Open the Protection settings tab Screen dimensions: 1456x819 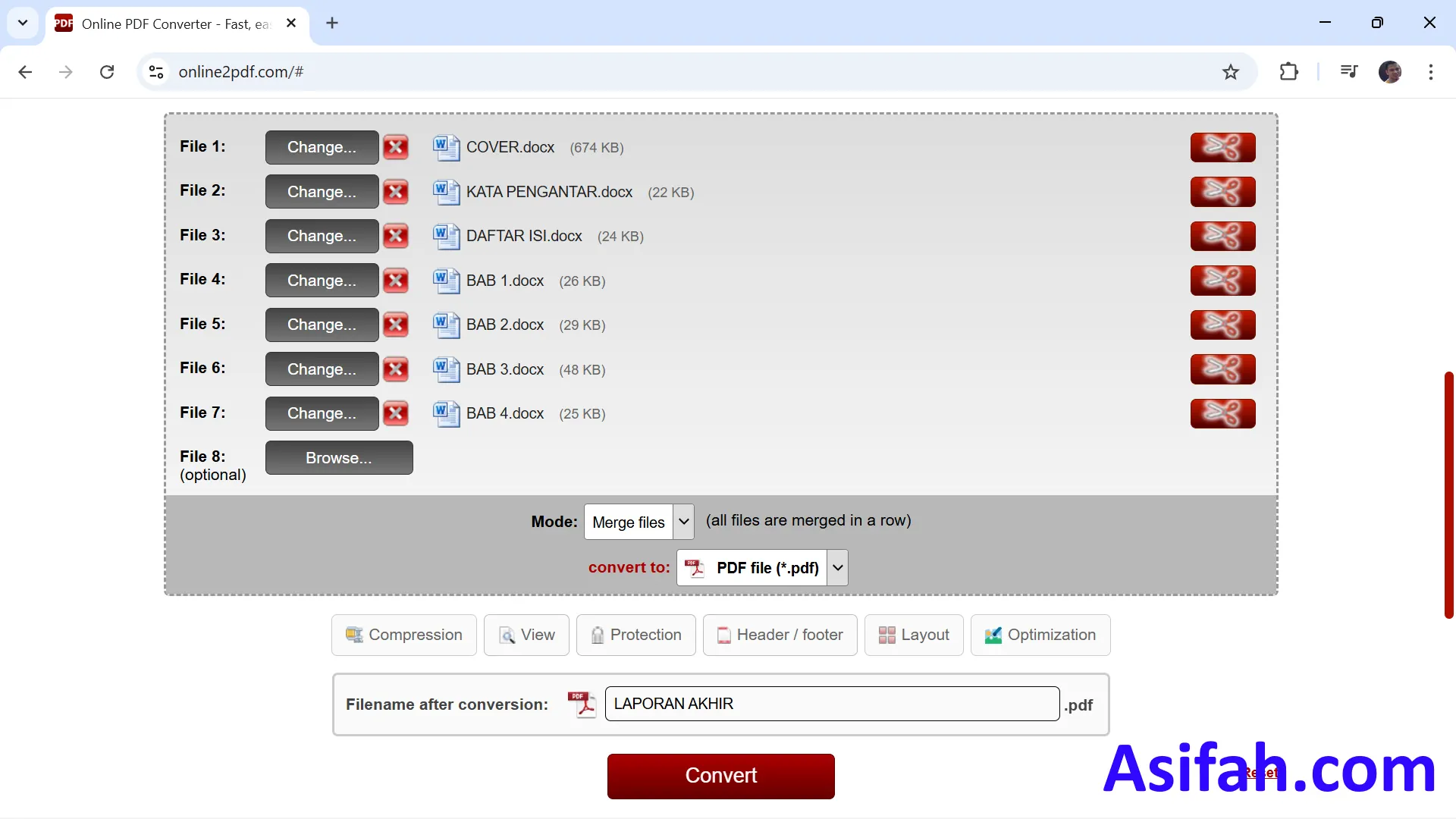pyautogui.click(x=635, y=635)
